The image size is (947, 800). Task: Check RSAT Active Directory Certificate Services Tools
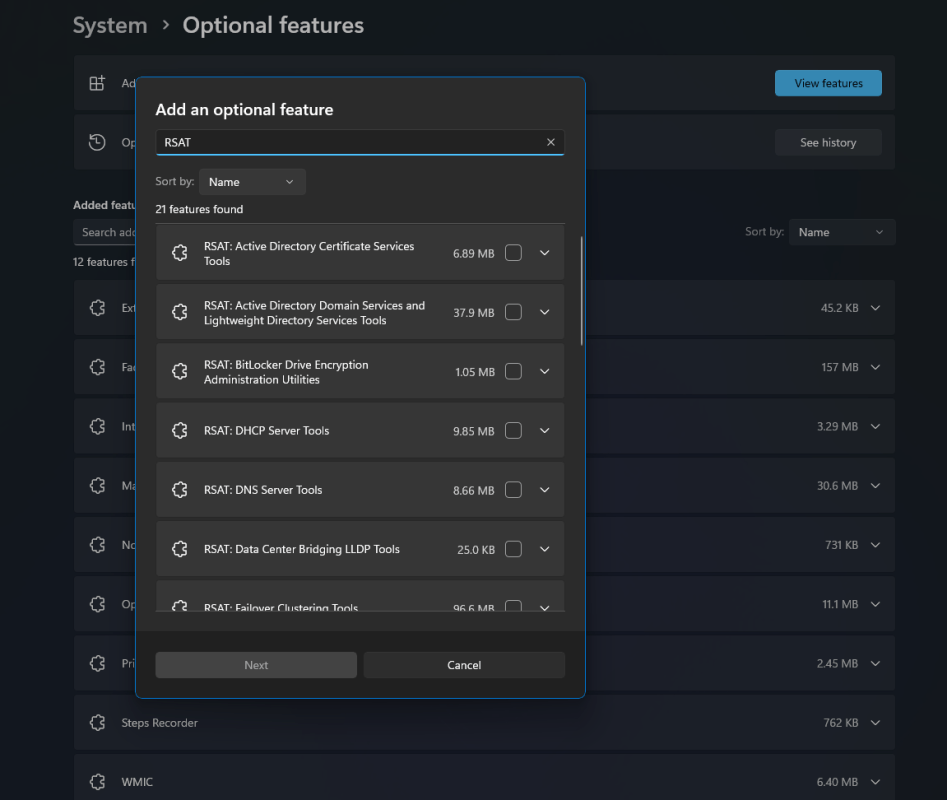pos(513,253)
